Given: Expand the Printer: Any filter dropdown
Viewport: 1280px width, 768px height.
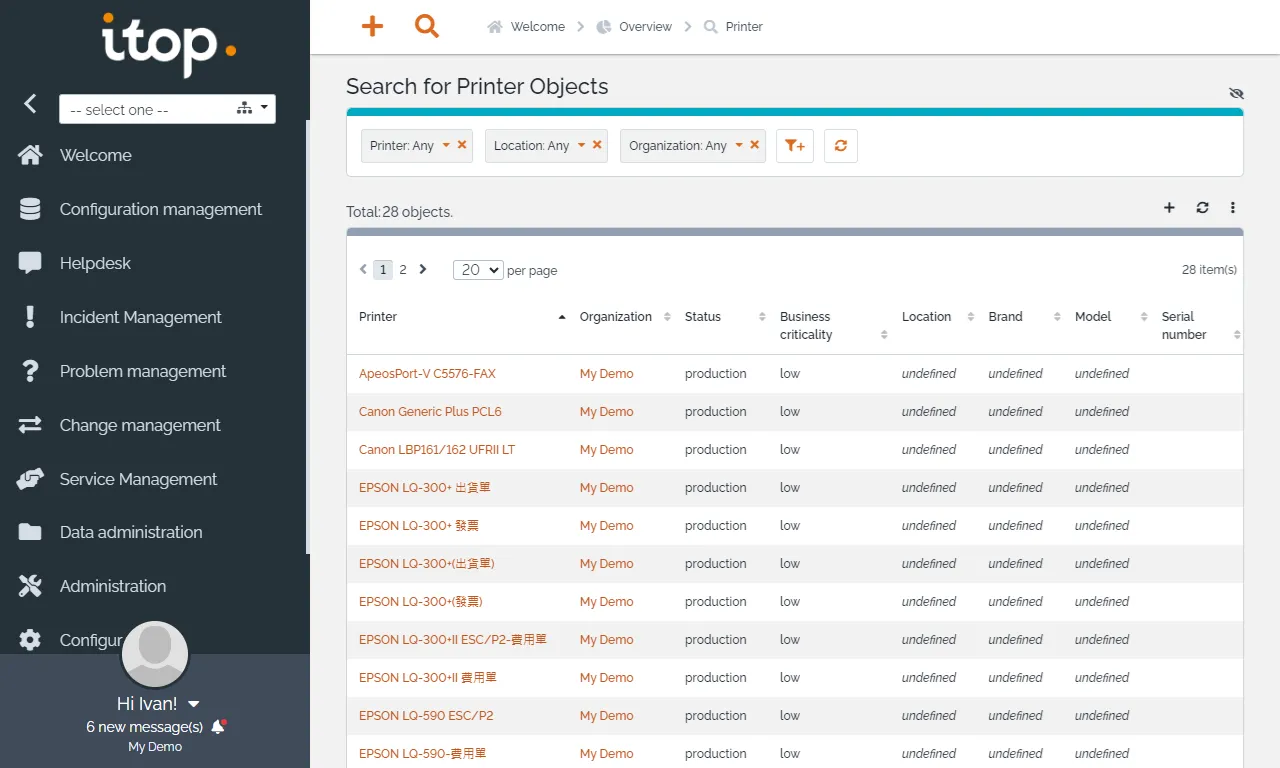Looking at the screenshot, I should (x=446, y=145).
